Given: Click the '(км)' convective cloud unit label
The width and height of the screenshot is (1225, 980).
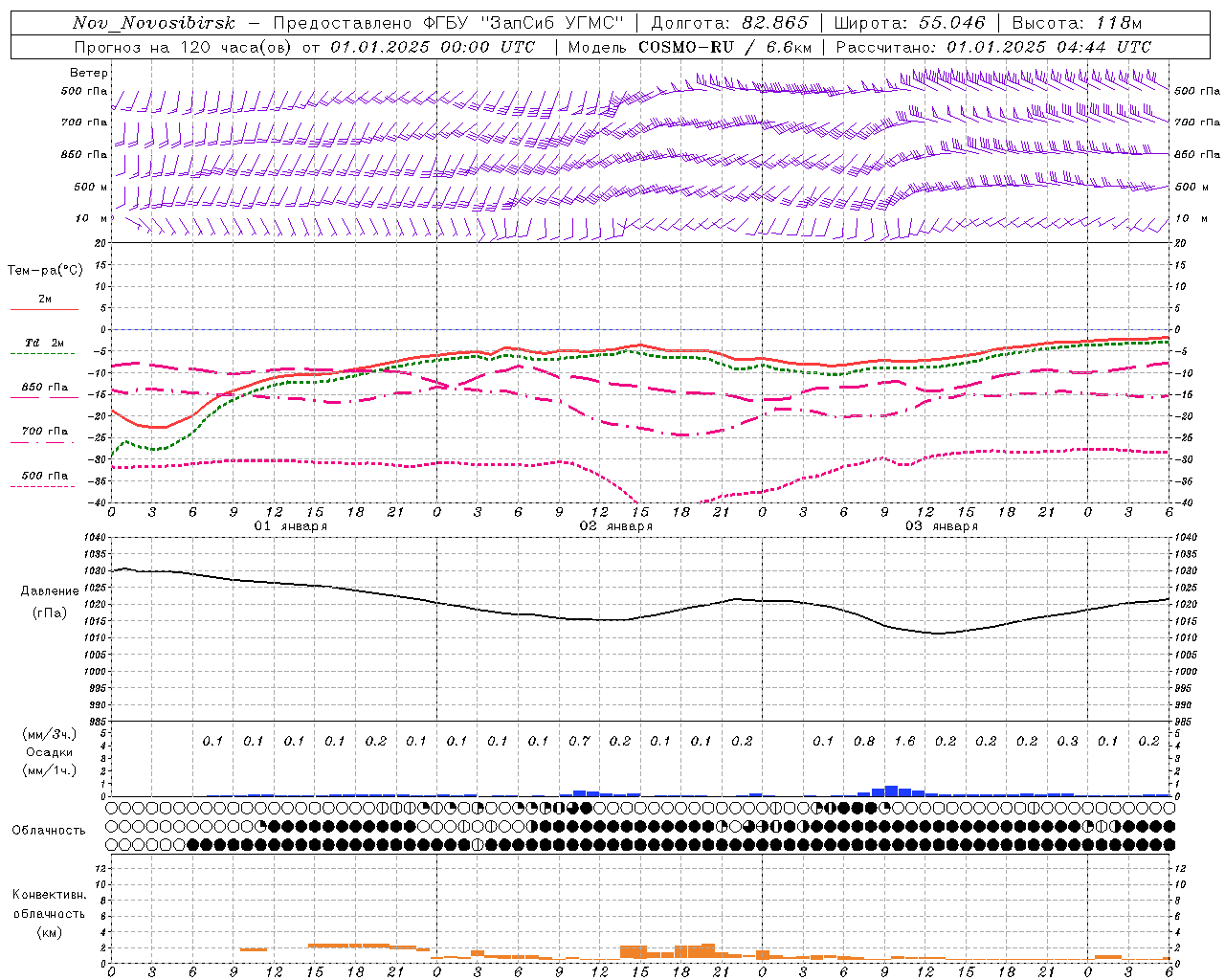Looking at the screenshot, I should coord(49,932).
